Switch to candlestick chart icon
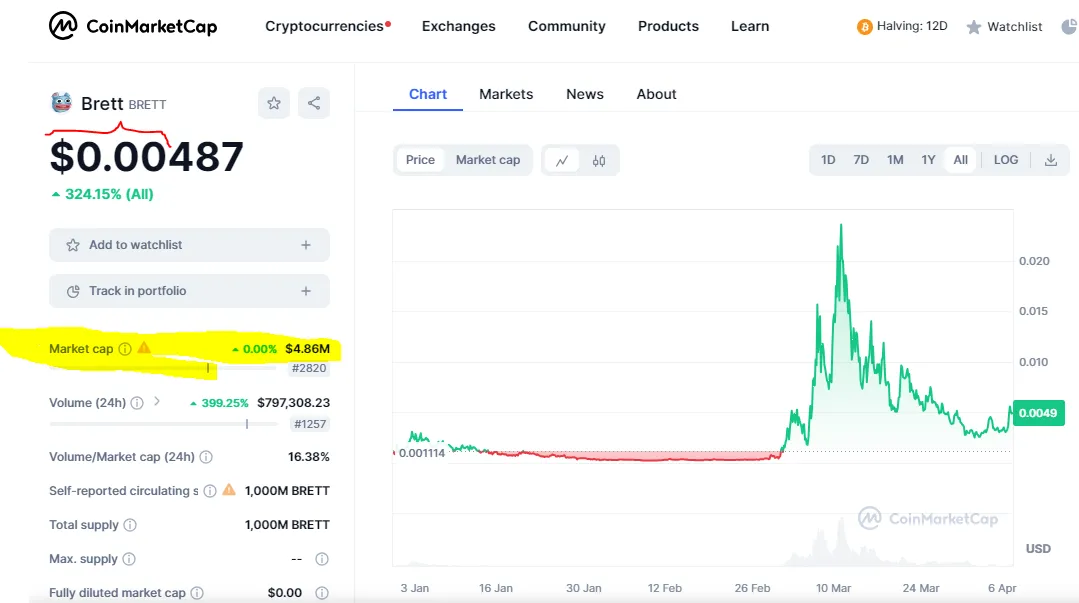 pos(599,160)
